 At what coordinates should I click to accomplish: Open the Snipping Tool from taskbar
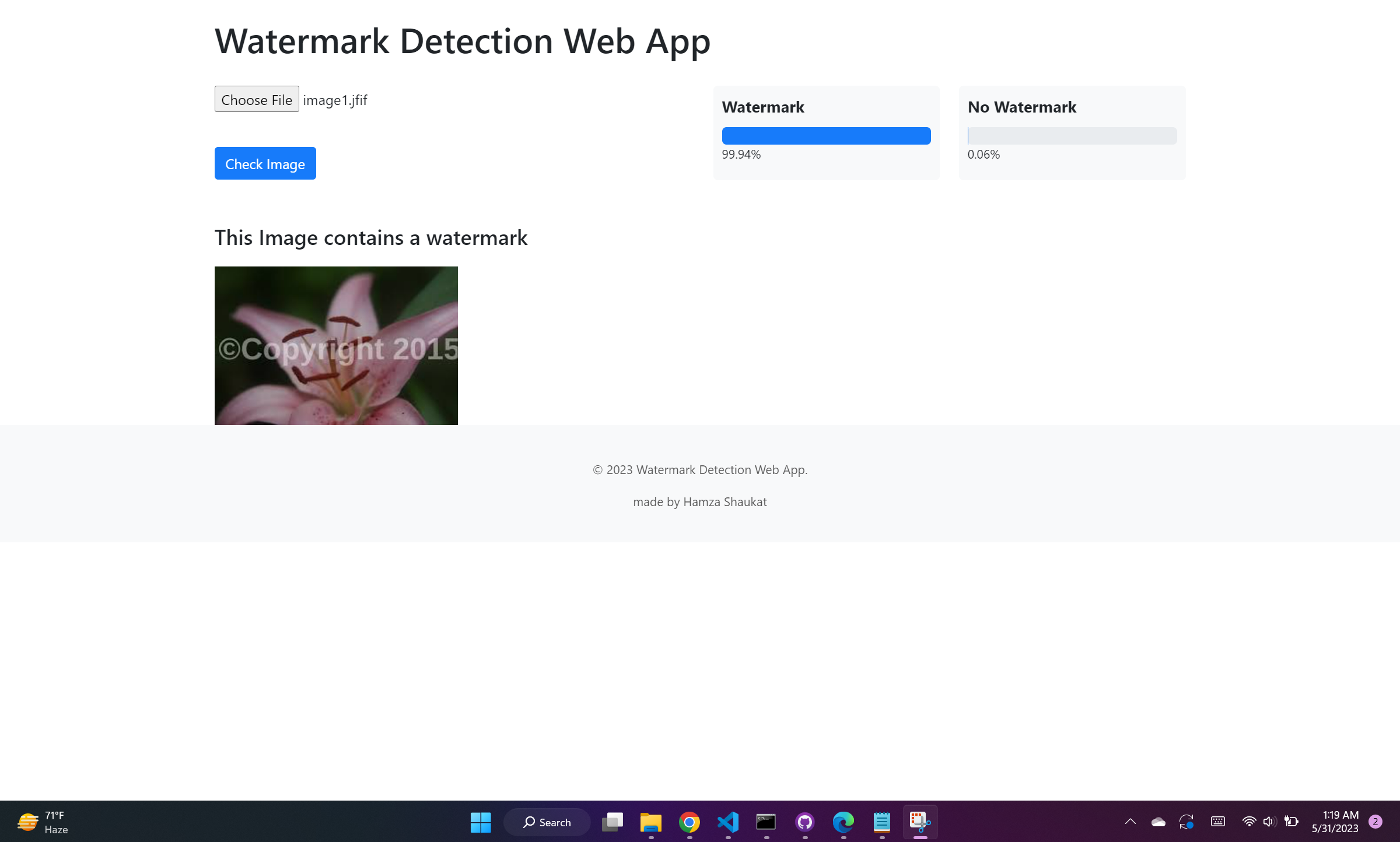pos(921,822)
